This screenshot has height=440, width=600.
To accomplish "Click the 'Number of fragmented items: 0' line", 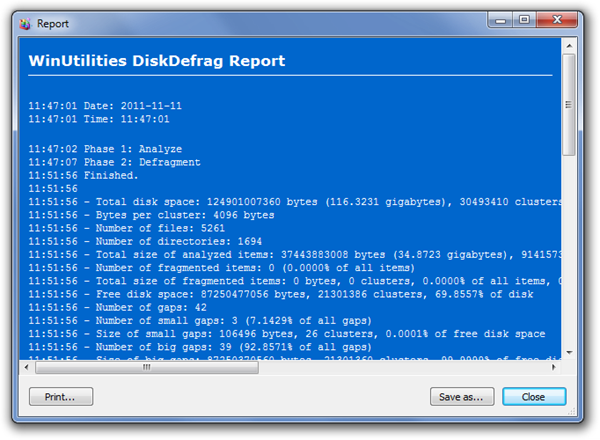I will (222, 268).
